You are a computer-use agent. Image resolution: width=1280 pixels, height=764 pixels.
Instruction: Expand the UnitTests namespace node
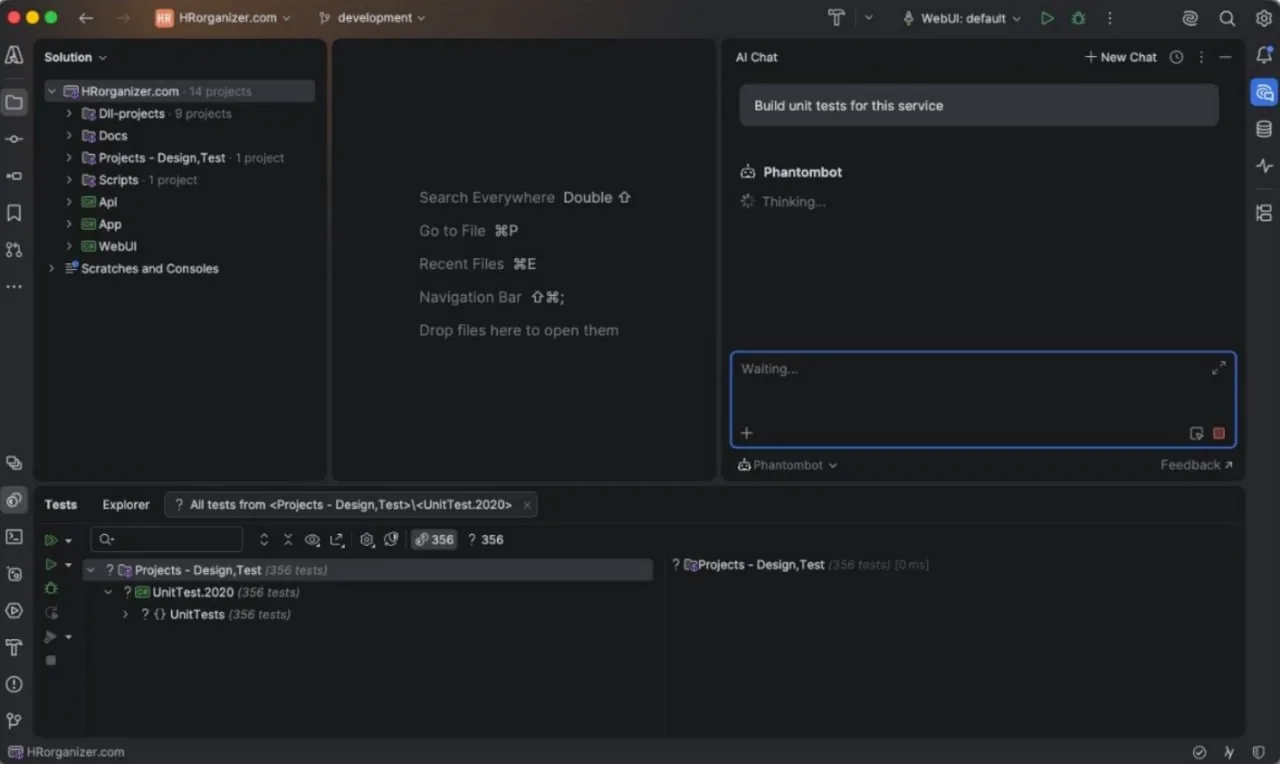(x=125, y=615)
